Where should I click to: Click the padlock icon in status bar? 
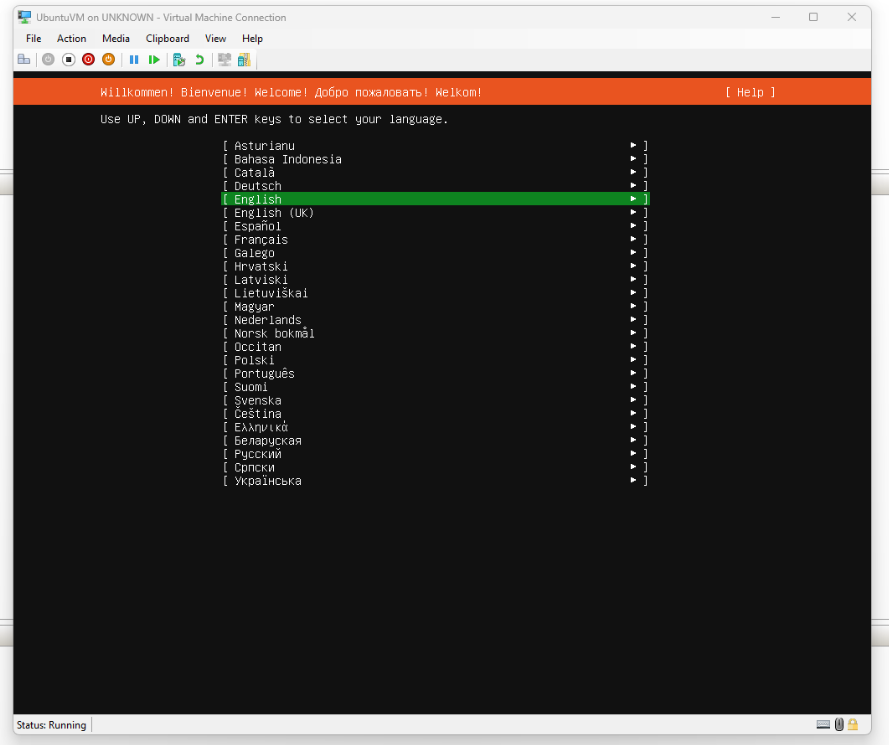[x=853, y=725]
